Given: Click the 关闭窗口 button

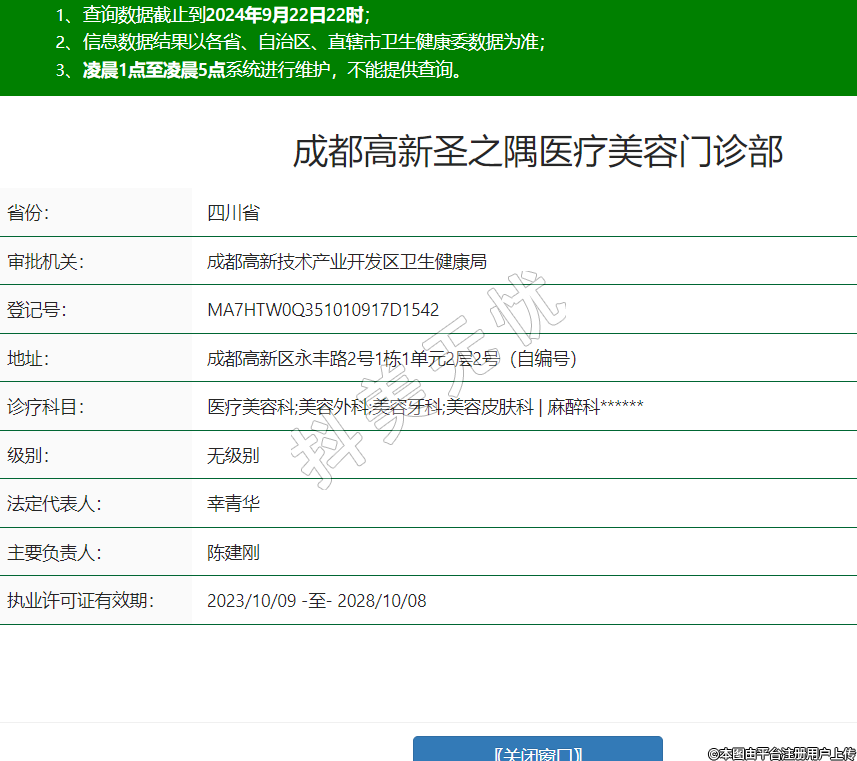Looking at the screenshot, I should (x=537, y=750).
